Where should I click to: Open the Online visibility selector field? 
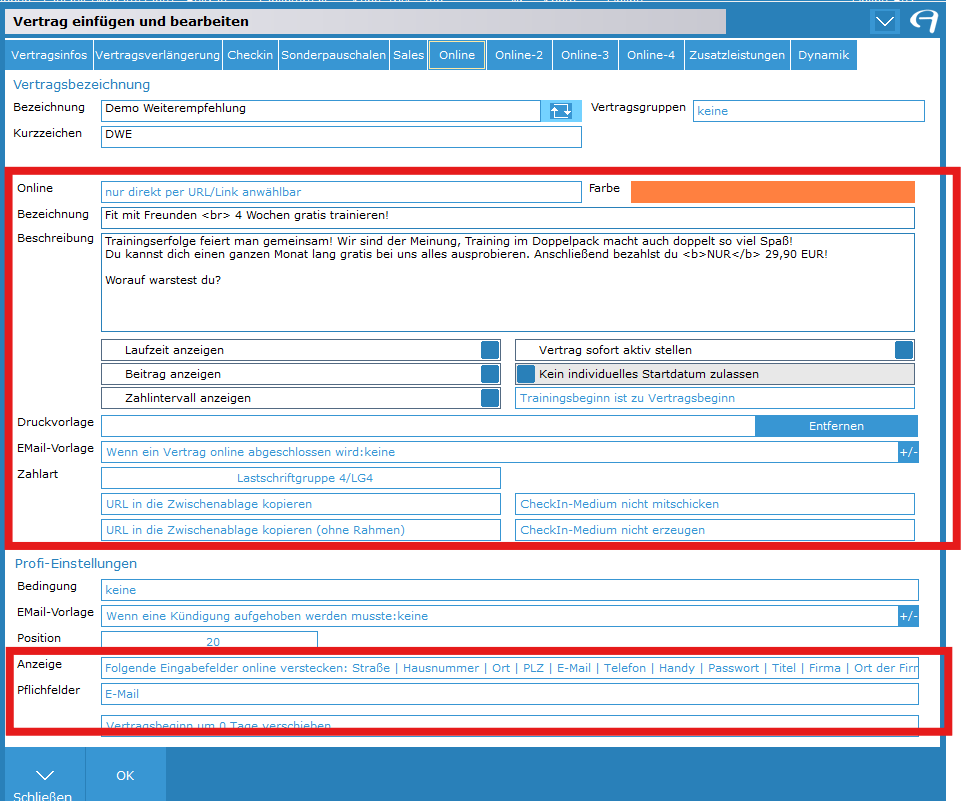click(x=340, y=192)
